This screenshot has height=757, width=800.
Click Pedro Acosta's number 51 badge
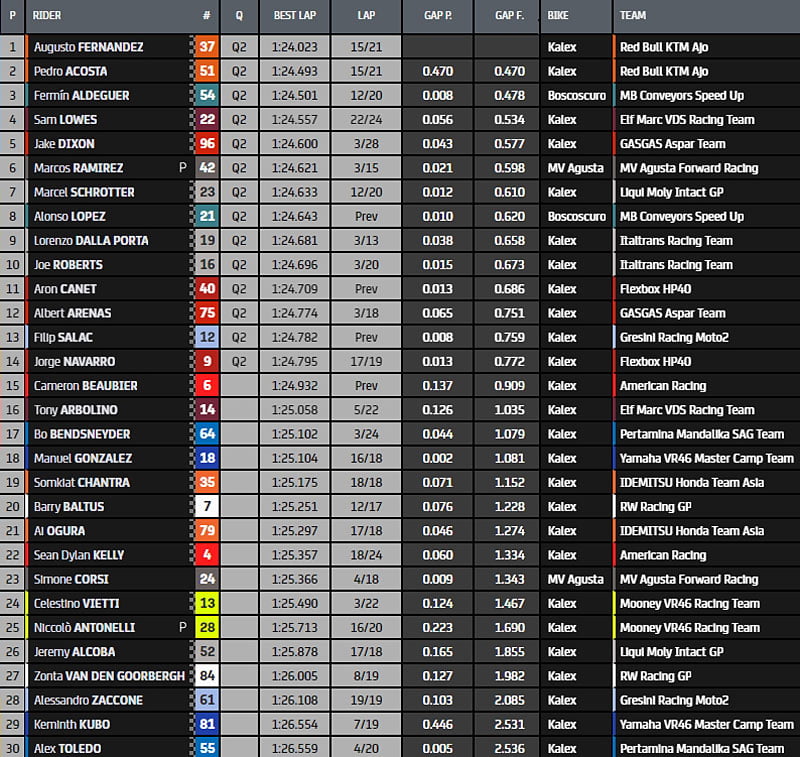[207, 71]
